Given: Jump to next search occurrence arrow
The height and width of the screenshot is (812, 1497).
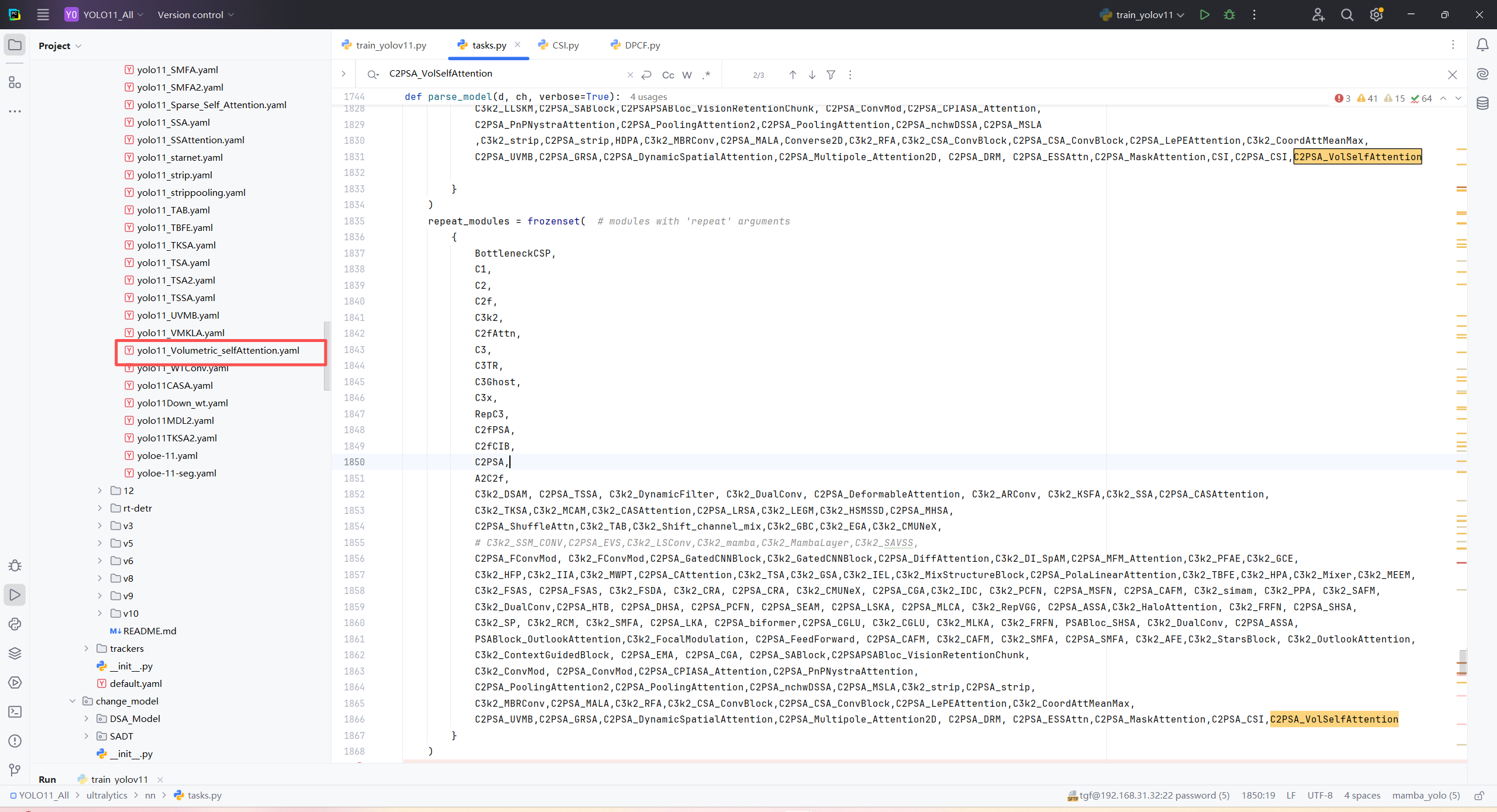Looking at the screenshot, I should pyautogui.click(x=812, y=75).
